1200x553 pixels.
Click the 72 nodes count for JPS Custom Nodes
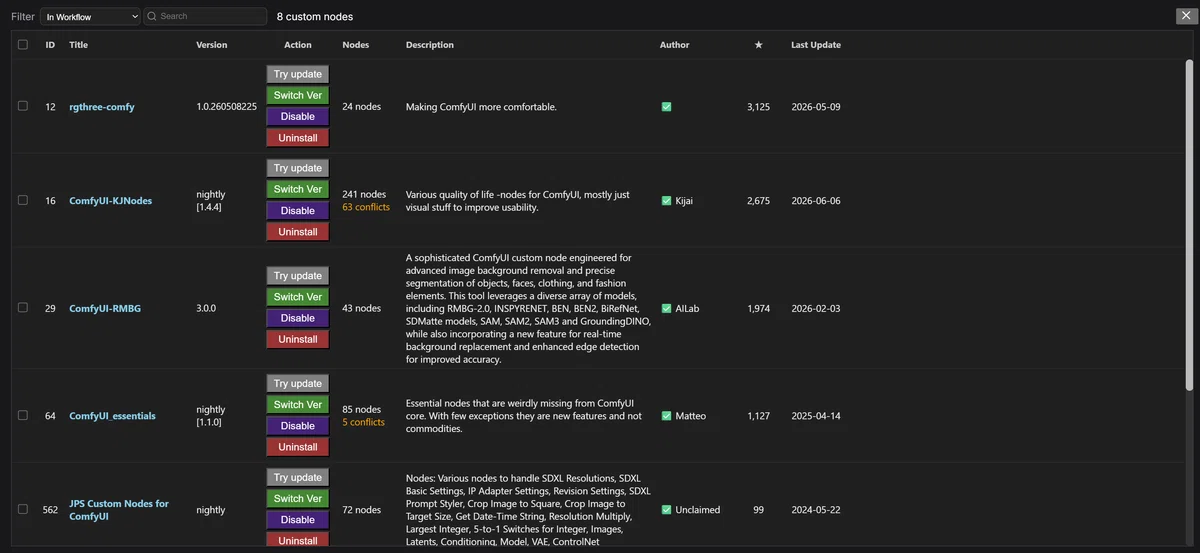tap(361, 510)
